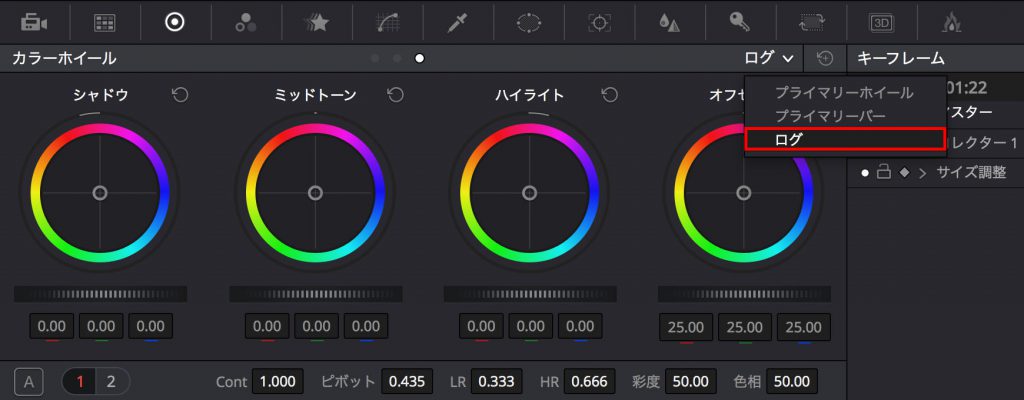Open the Camera Raw palette

33,23
